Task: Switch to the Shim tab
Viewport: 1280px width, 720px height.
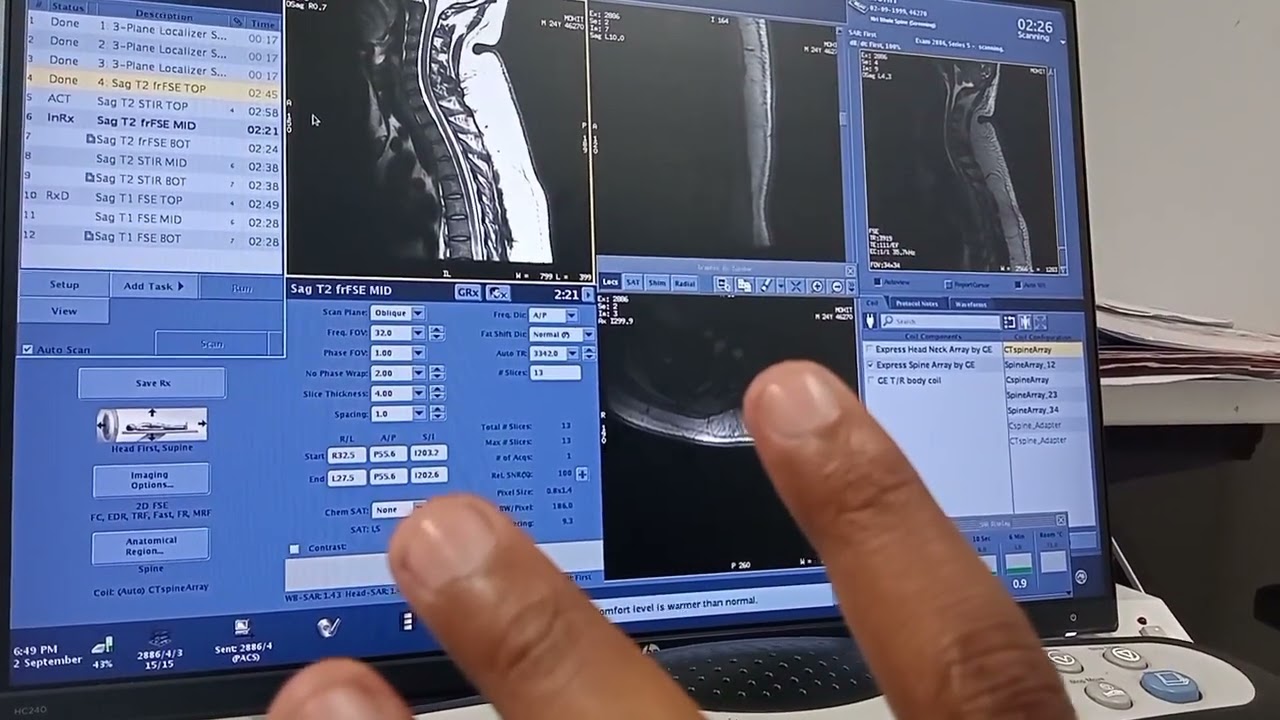Action: tap(657, 283)
